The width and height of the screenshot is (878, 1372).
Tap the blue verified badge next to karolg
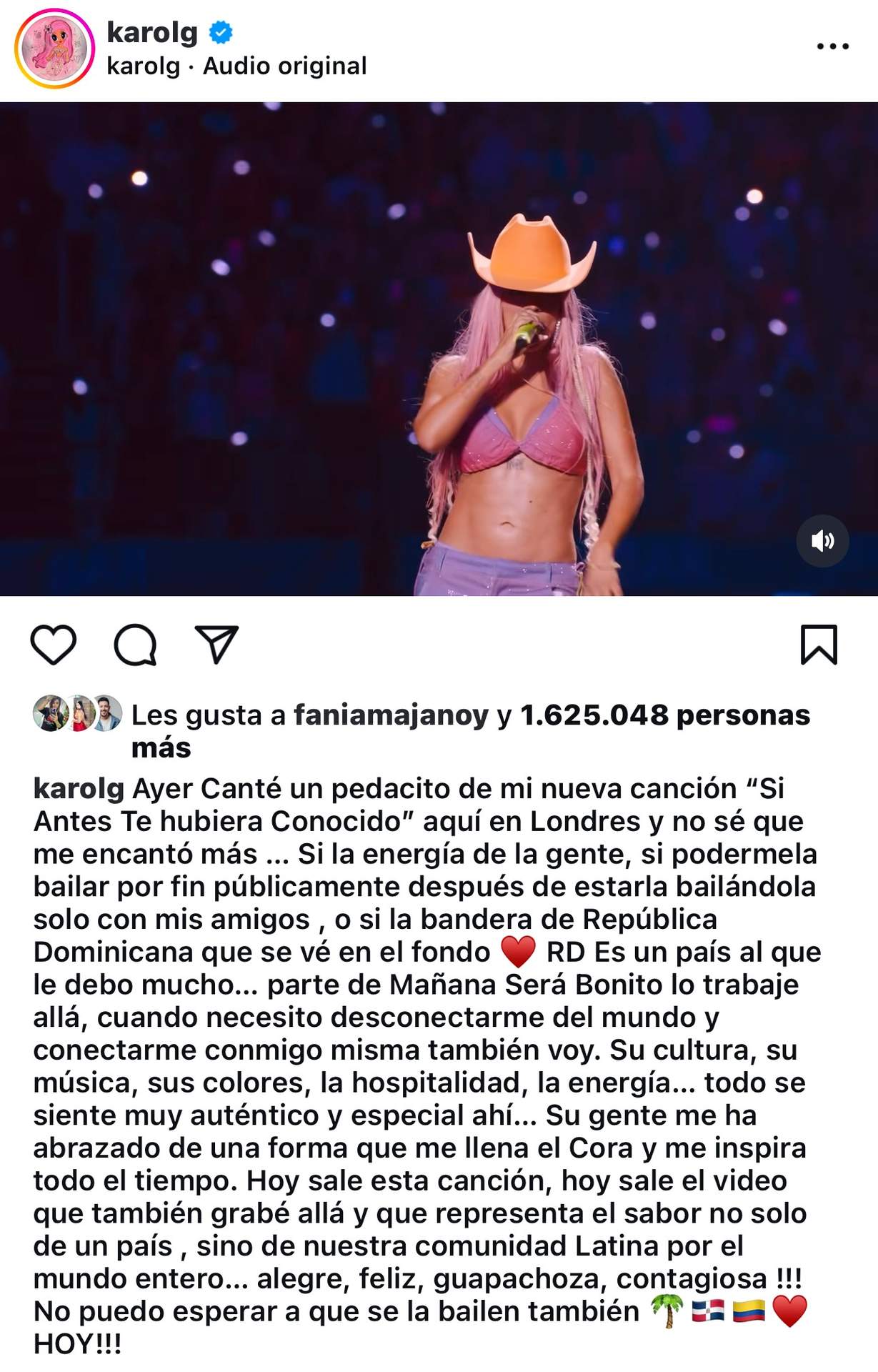[x=221, y=32]
